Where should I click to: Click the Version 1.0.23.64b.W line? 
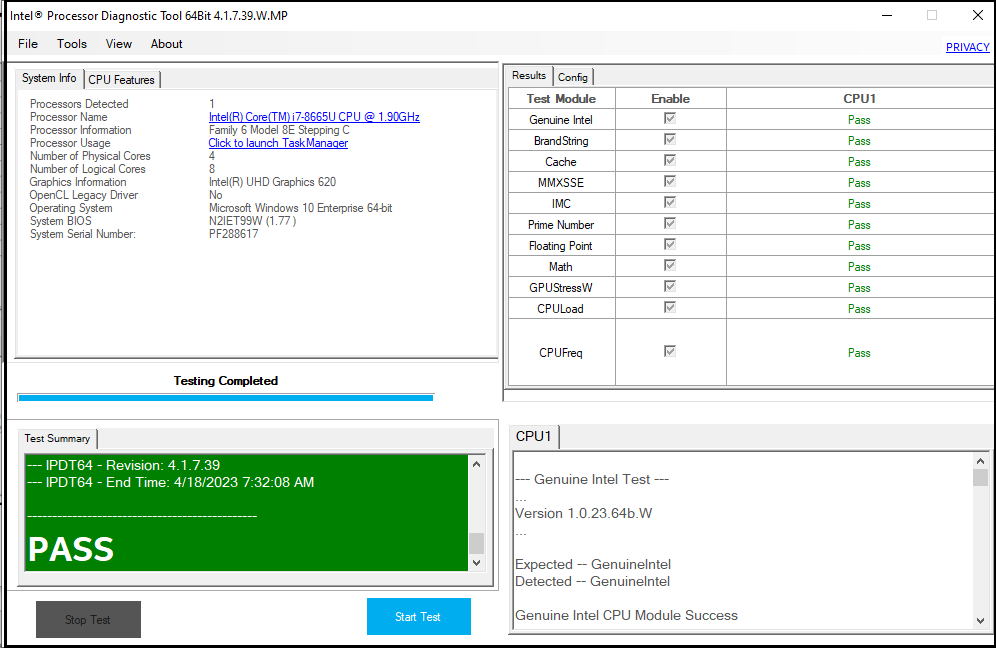click(584, 513)
